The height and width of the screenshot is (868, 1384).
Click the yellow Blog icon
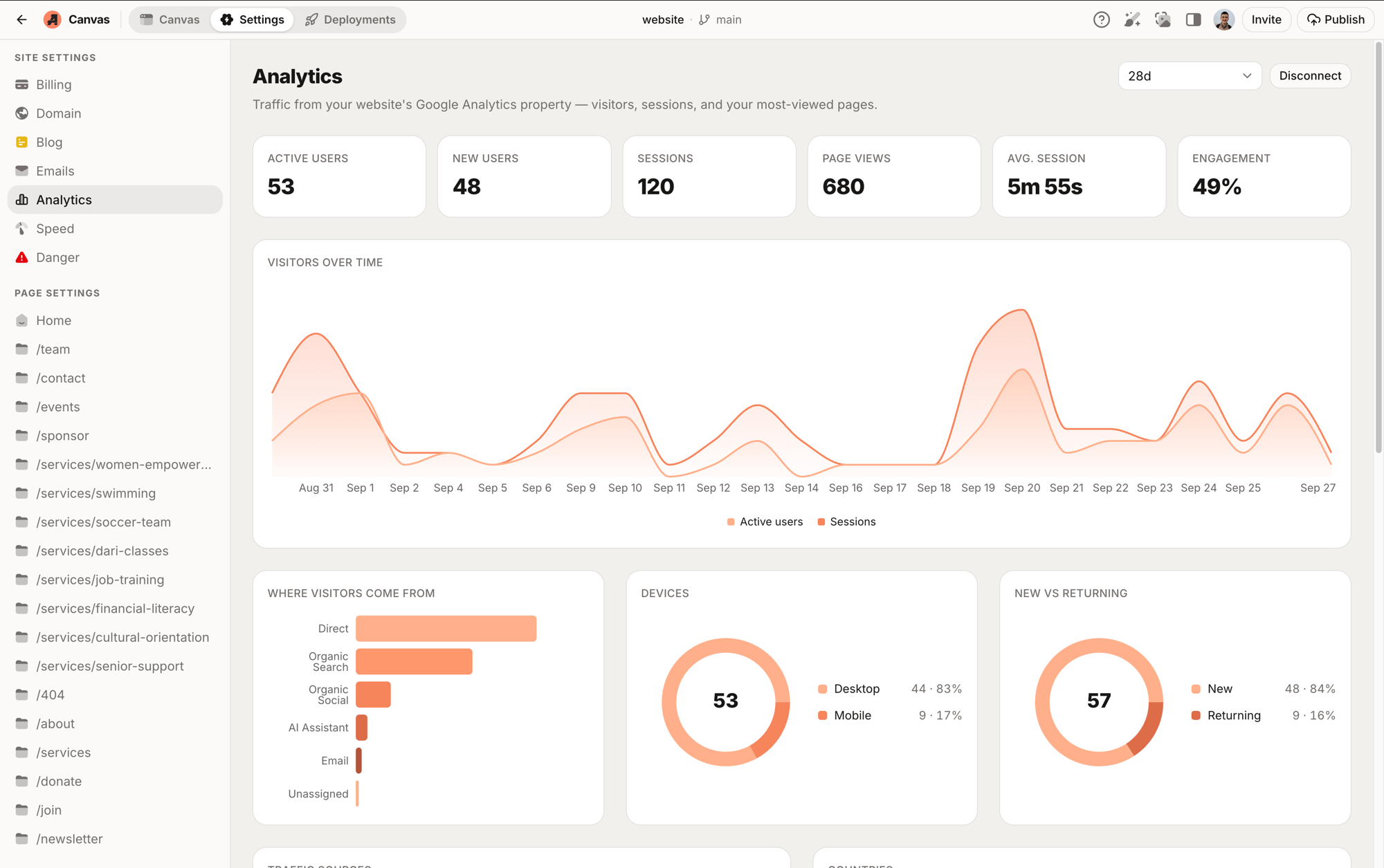coord(22,142)
